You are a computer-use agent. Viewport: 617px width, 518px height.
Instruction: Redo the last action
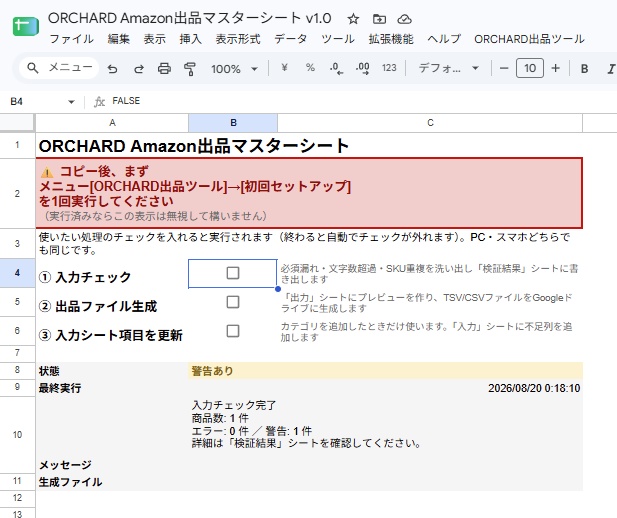point(139,69)
